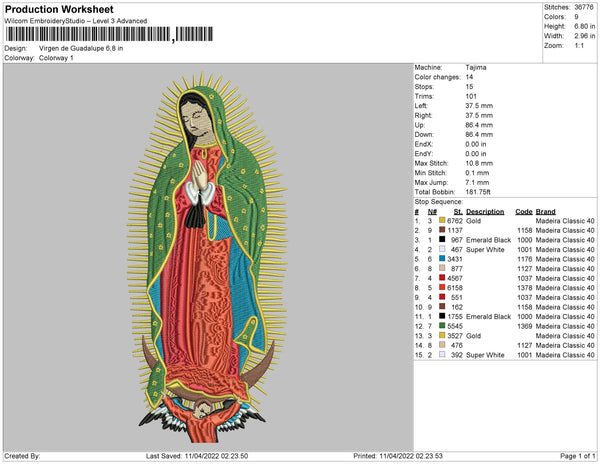Click the 'Right:' label
This screenshot has width=600, height=464.
pos(423,115)
